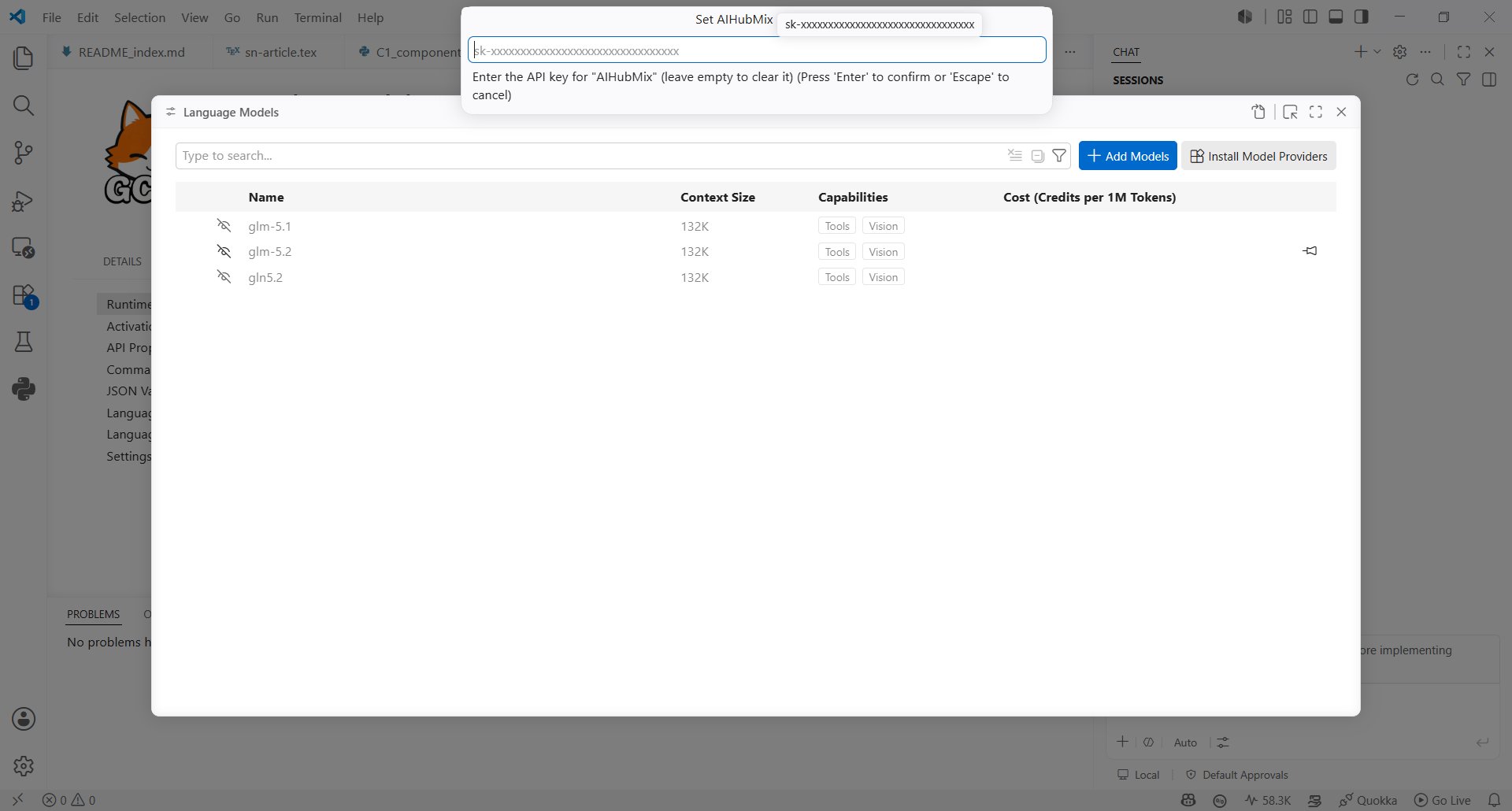Screen dimensions: 1512x811
Task: Open the Python view in activity bar
Action: click(24, 389)
